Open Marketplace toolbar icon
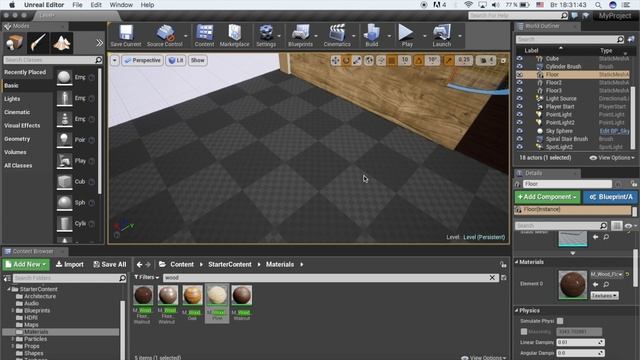This screenshot has width=640, height=360. pos(234,36)
